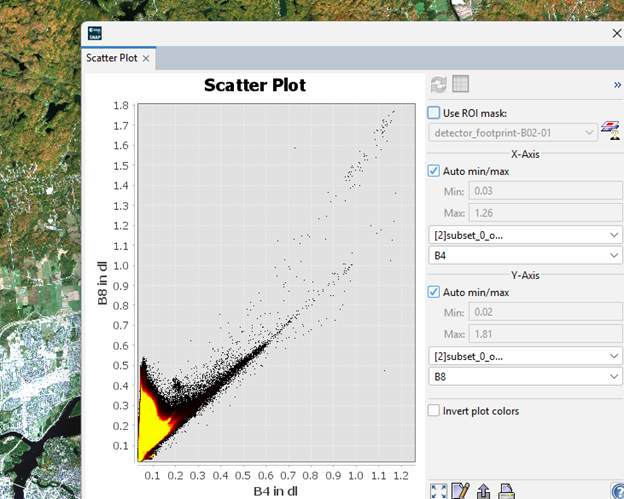Collapse the panel with the double-chevron
This screenshot has height=499, width=624.
616,85
